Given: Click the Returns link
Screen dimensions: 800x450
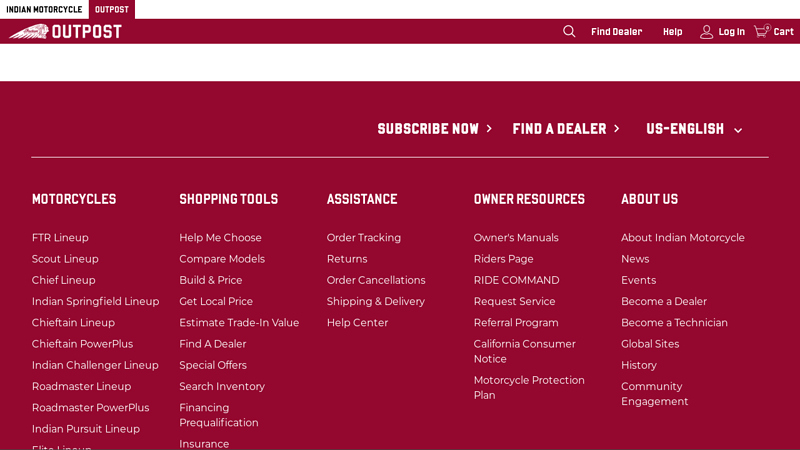Looking at the screenshot, I should point(346,259).
